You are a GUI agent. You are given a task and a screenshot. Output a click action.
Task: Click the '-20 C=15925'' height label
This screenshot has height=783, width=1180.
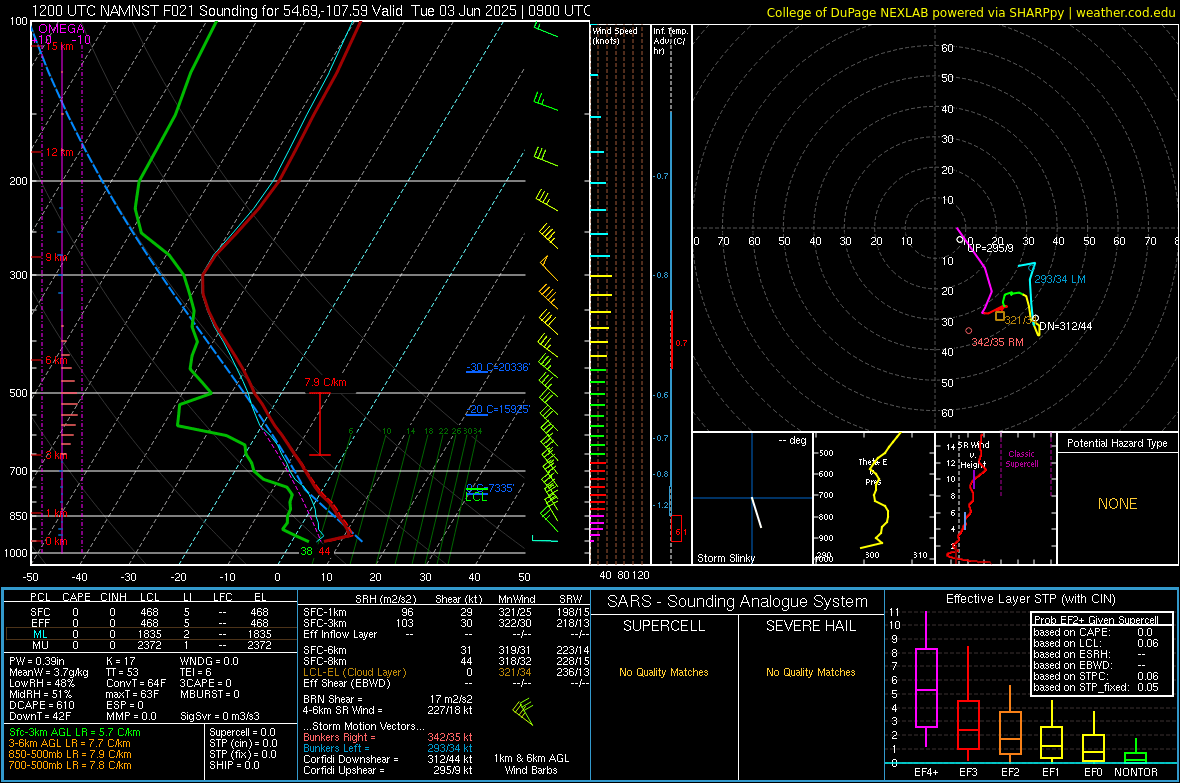click(498, 410)
